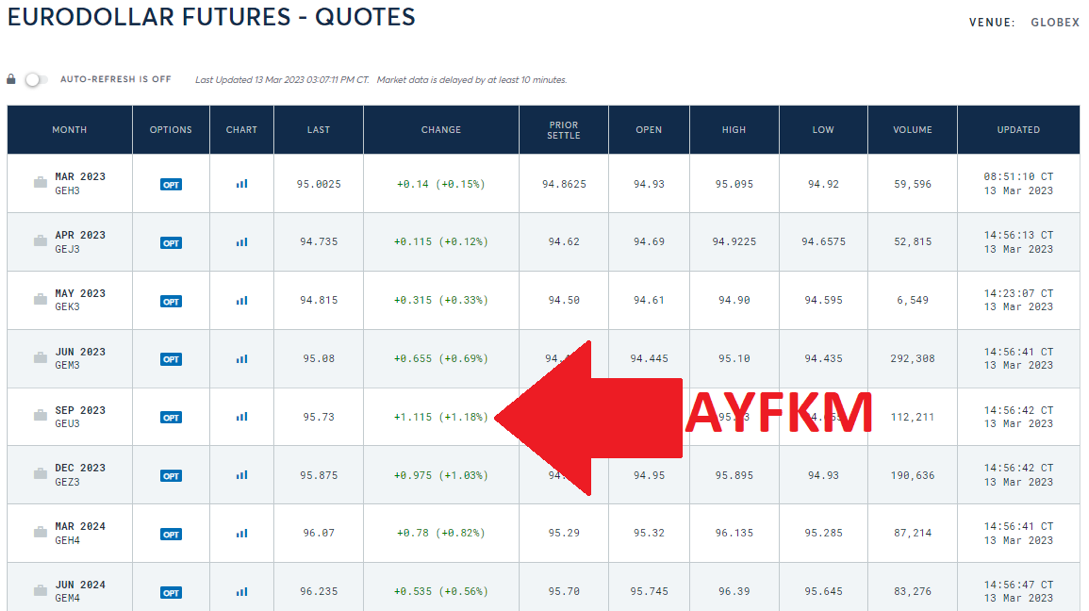Screen dimensions: 1089x611
Task: Click low value 94.6575
Action: click(824, 242)
